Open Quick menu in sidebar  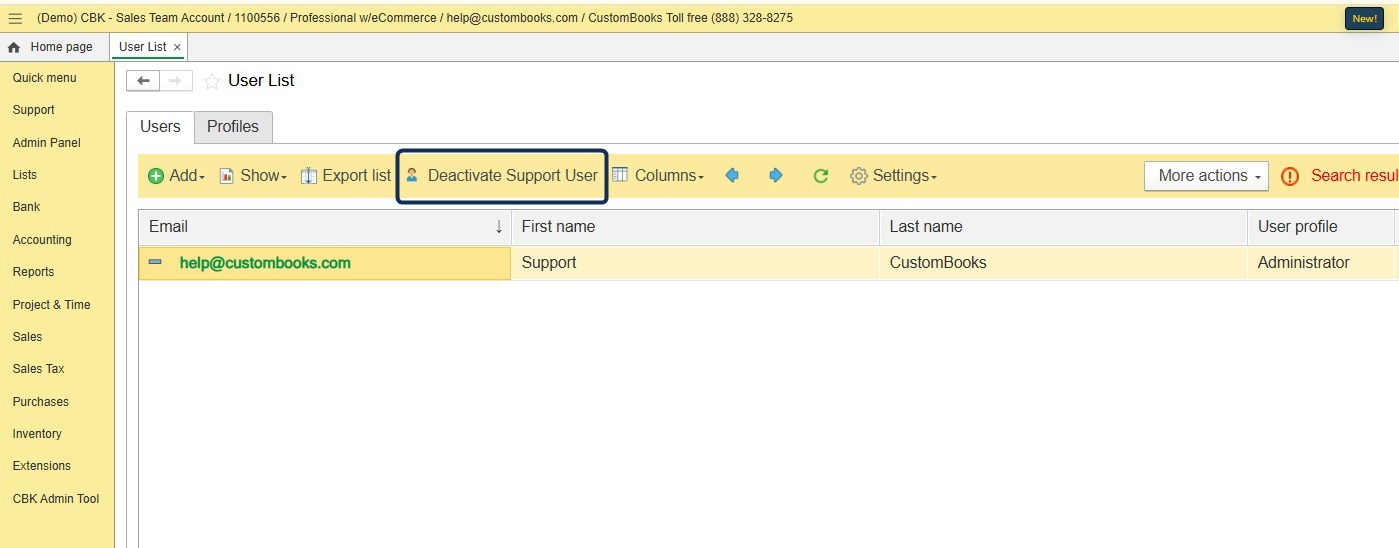45,78
